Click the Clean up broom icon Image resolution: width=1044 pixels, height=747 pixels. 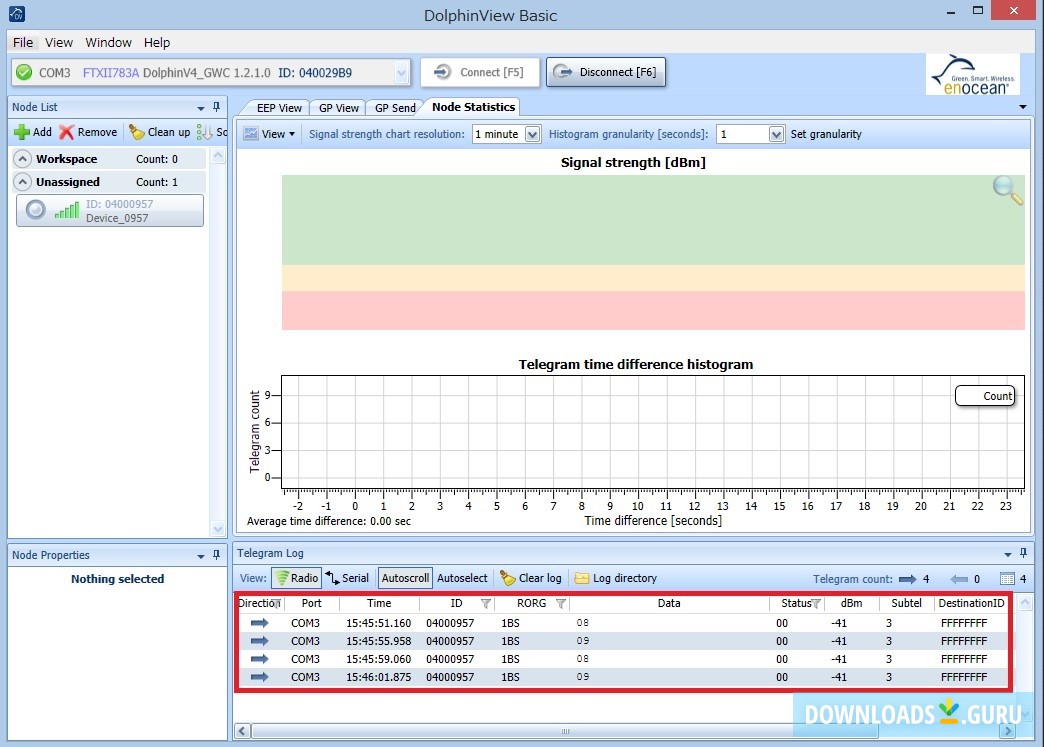click(137, 132)
